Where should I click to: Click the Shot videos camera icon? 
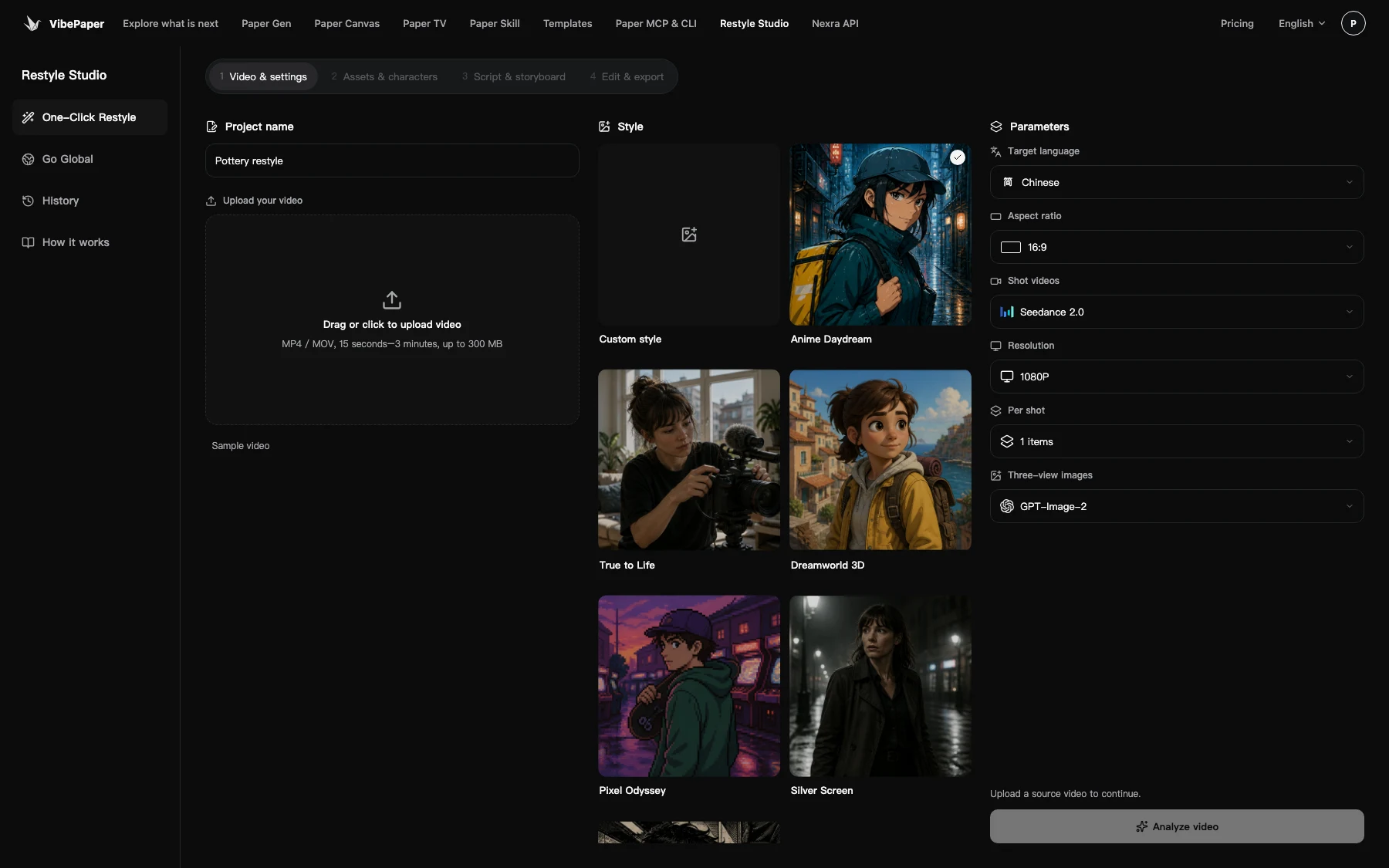[x=995, y=281]
